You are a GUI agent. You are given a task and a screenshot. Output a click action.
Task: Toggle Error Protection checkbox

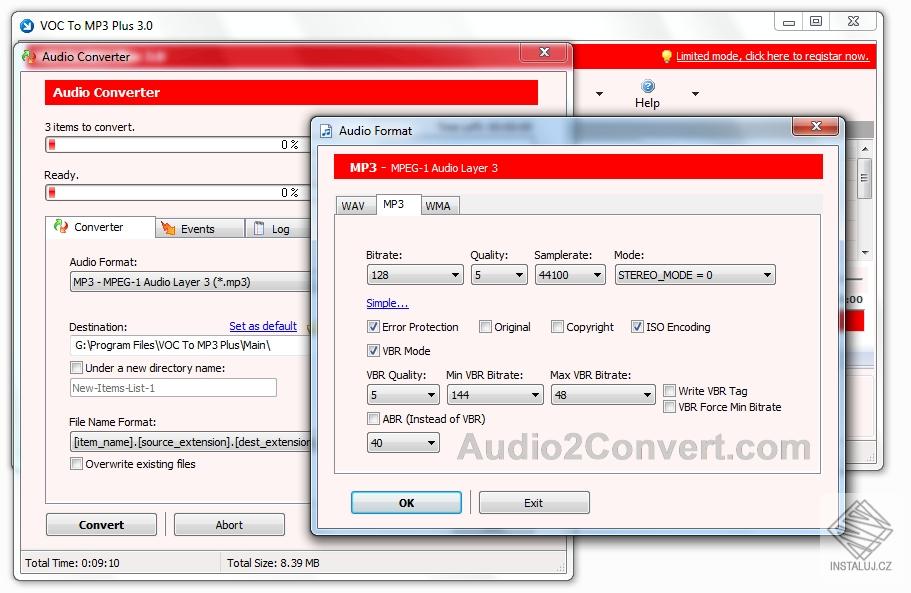point(373,327)
